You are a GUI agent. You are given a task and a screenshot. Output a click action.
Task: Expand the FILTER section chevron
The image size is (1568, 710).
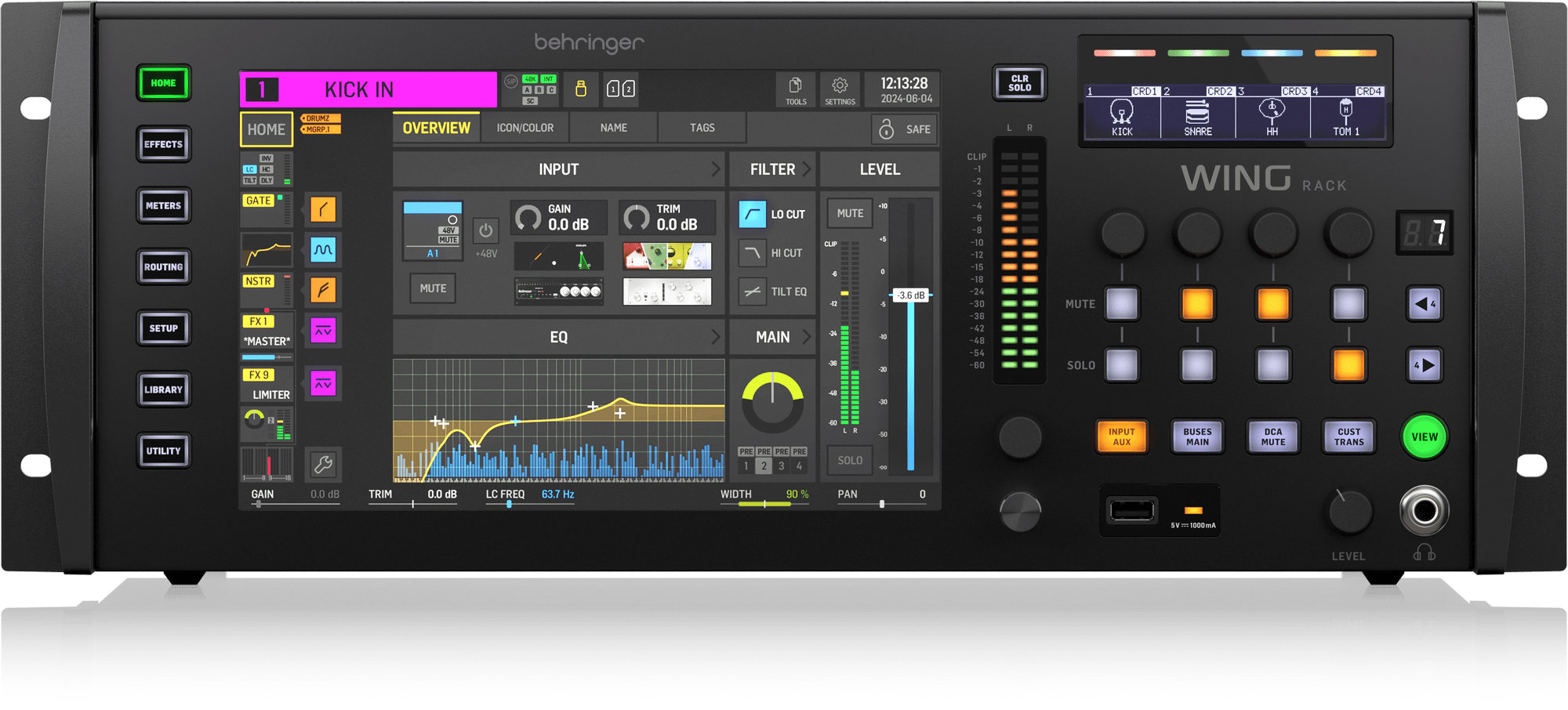805,169
